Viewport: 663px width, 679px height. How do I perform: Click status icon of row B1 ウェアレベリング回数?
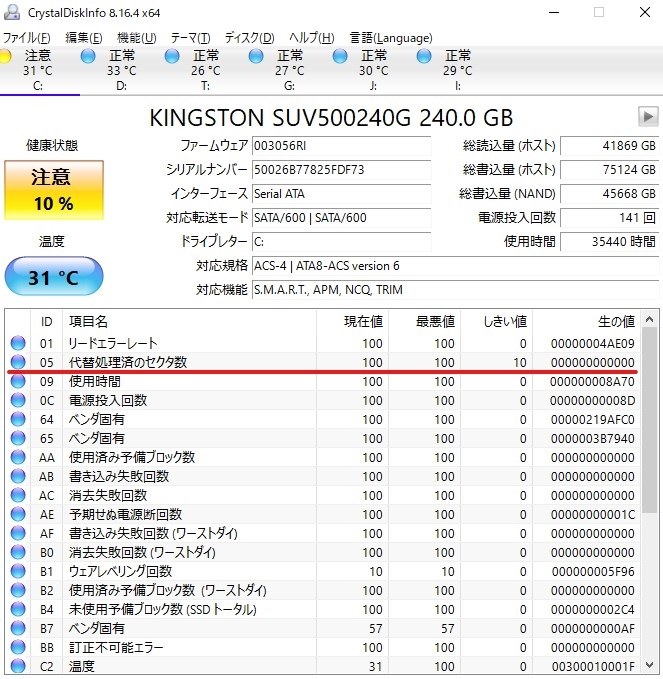(x=18, y=572)
